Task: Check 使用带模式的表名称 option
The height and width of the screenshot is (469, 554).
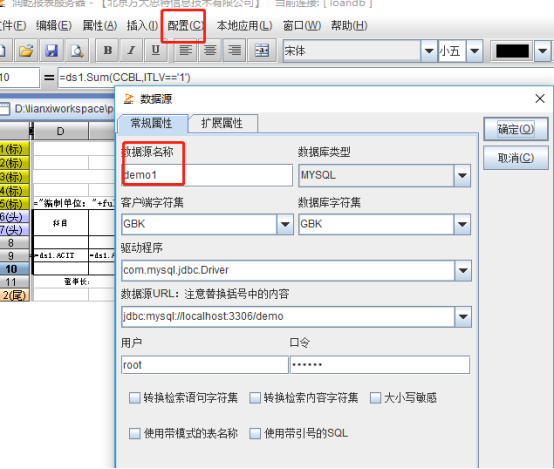Action: click(x=135, y=433)
